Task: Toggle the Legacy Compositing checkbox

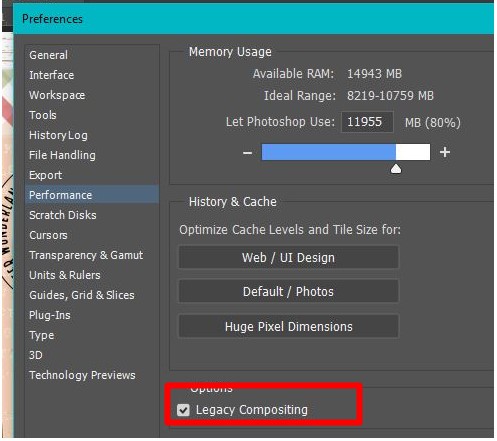Action: (183, 410)
